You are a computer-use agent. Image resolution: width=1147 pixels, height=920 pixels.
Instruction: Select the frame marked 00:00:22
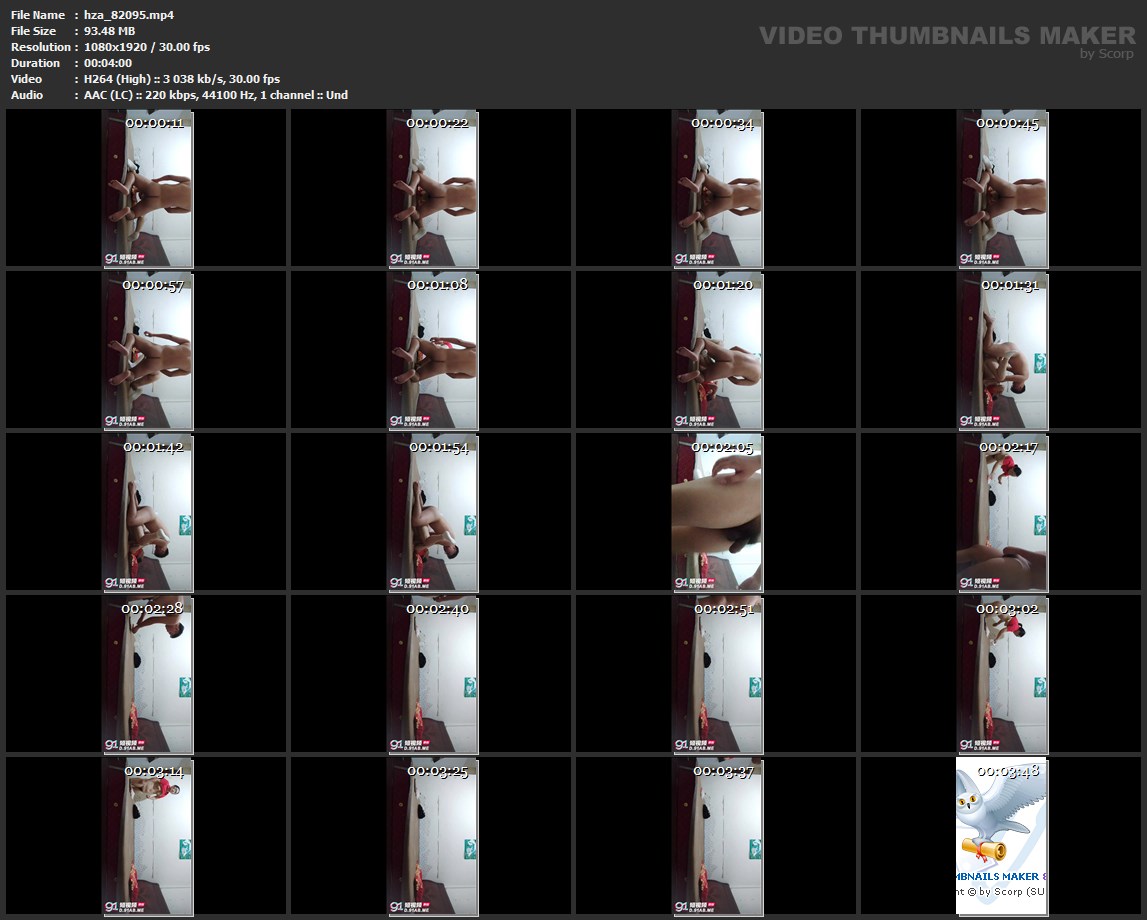pos(432,189)
